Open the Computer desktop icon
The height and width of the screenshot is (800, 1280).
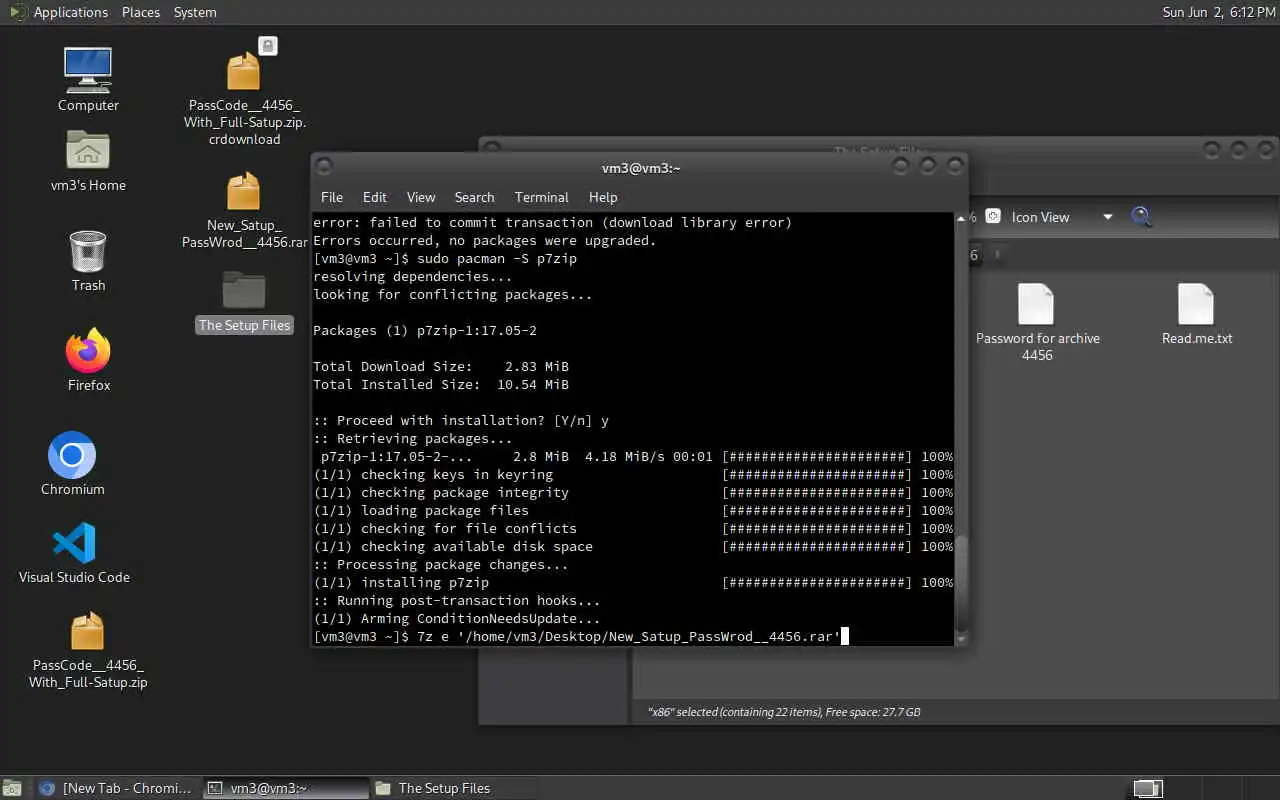[x=88, y=70]
